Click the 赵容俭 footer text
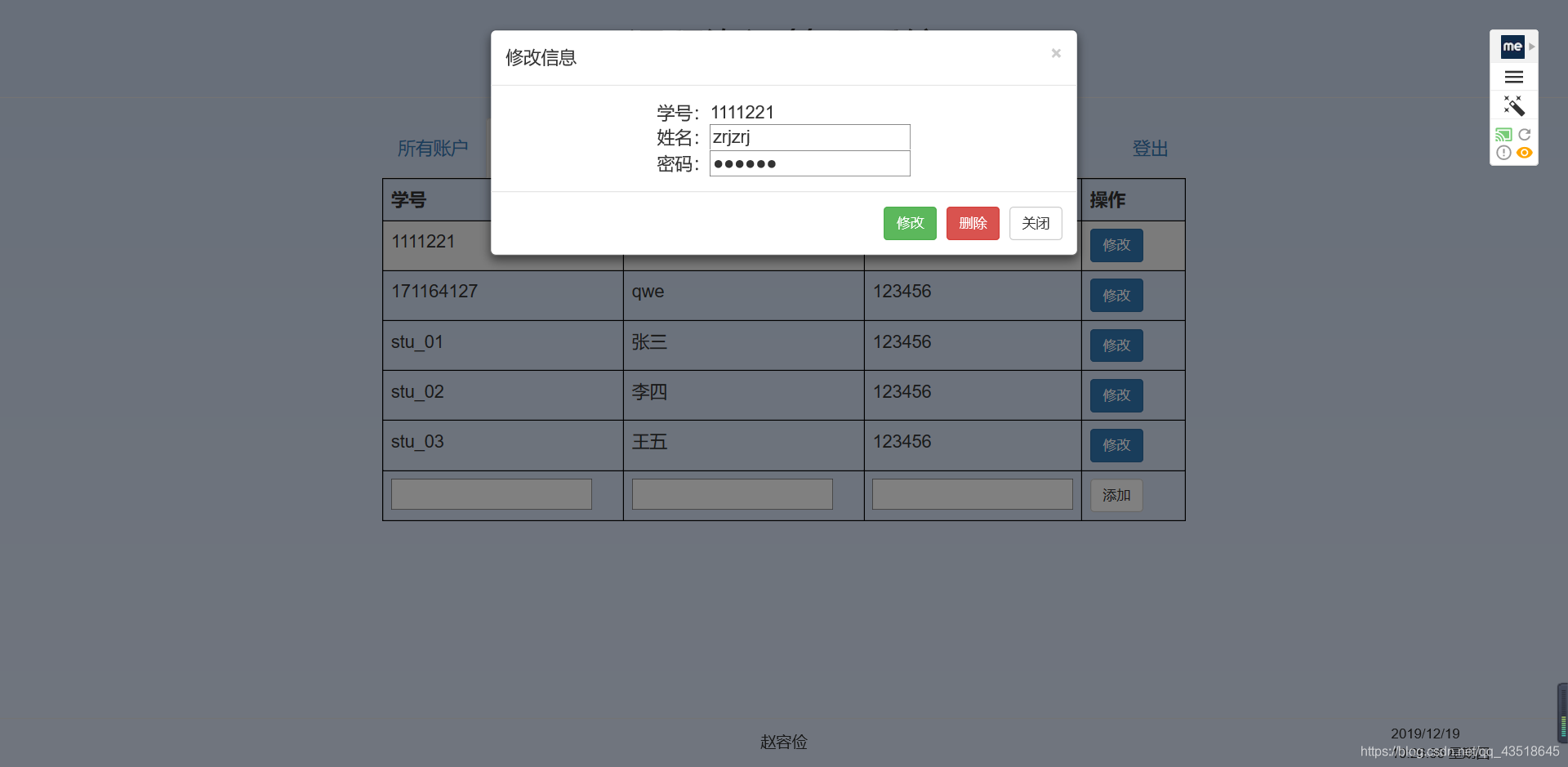 point(784,742)
